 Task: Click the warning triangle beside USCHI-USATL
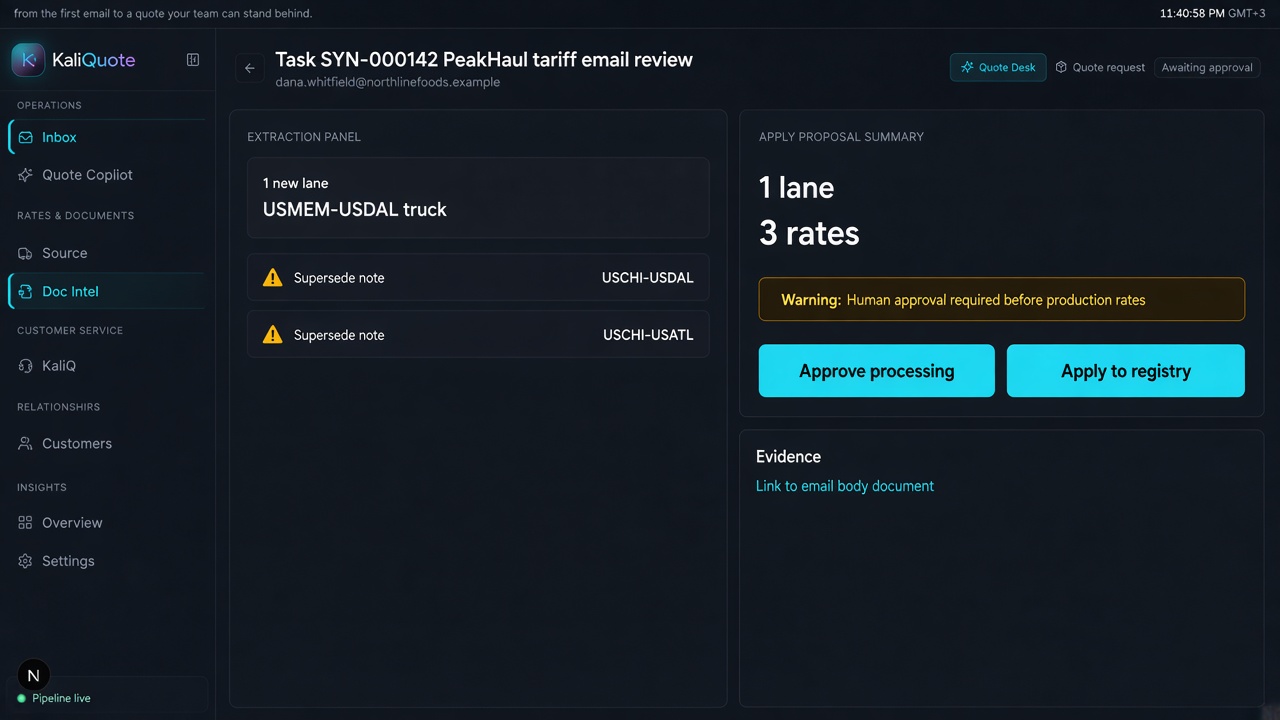[272, 335]
